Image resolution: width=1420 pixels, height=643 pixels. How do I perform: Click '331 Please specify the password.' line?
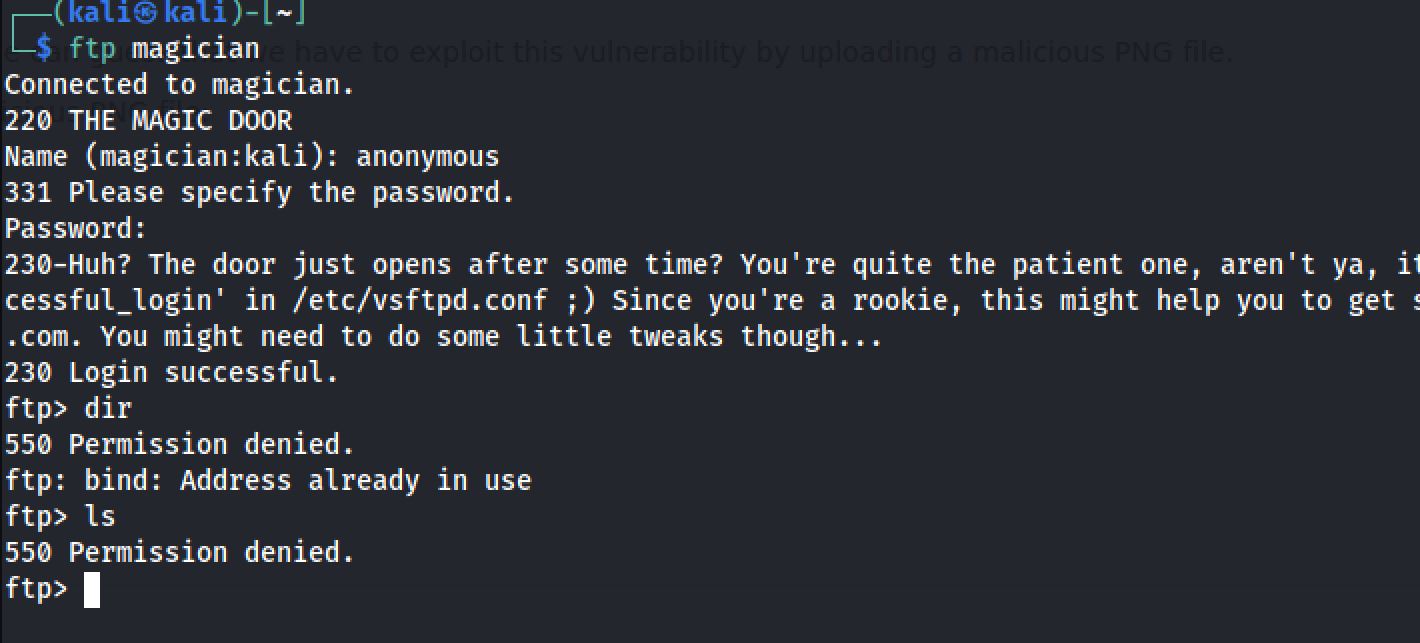pyautogui.click(x=260, y=193)
